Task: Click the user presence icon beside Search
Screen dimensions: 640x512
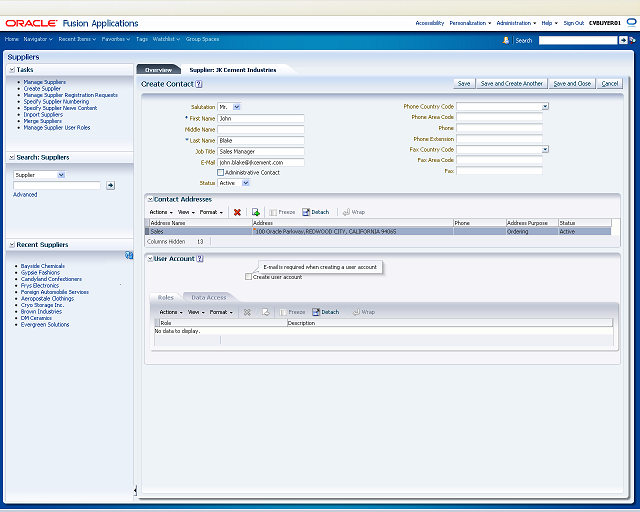Action: [506, 40]
